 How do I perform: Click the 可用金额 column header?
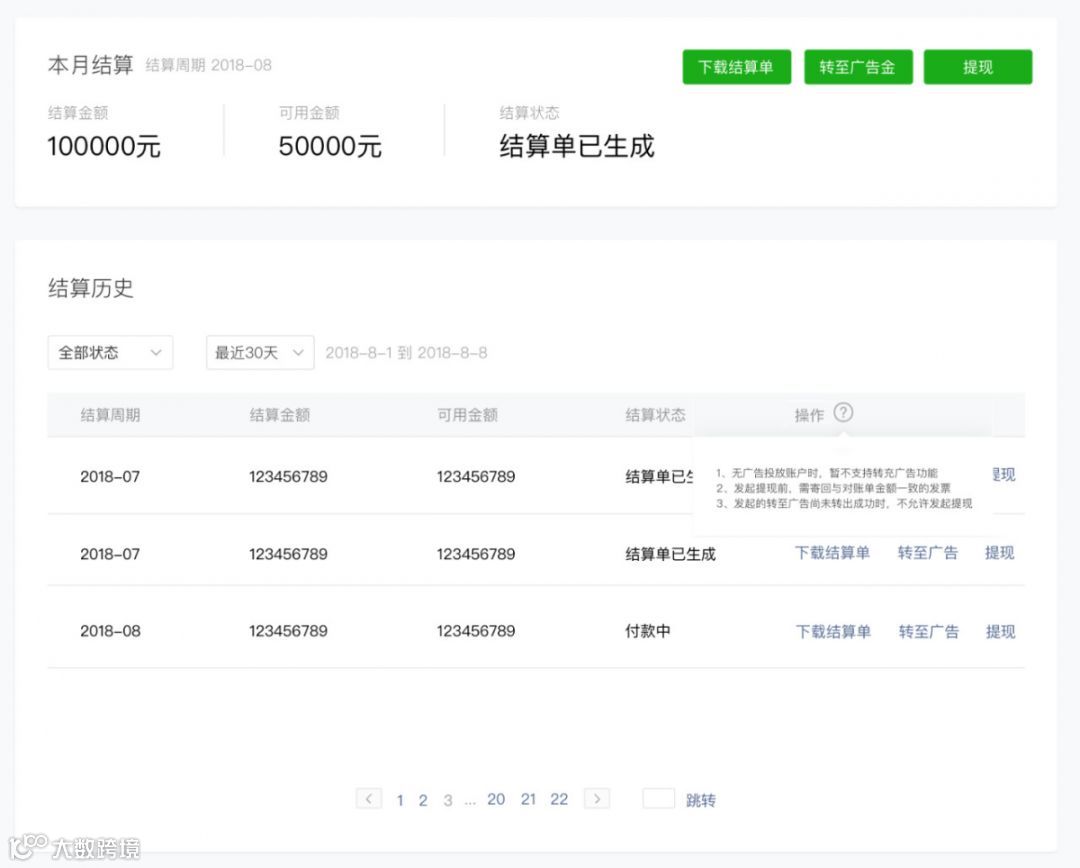(x=467, y=415)
